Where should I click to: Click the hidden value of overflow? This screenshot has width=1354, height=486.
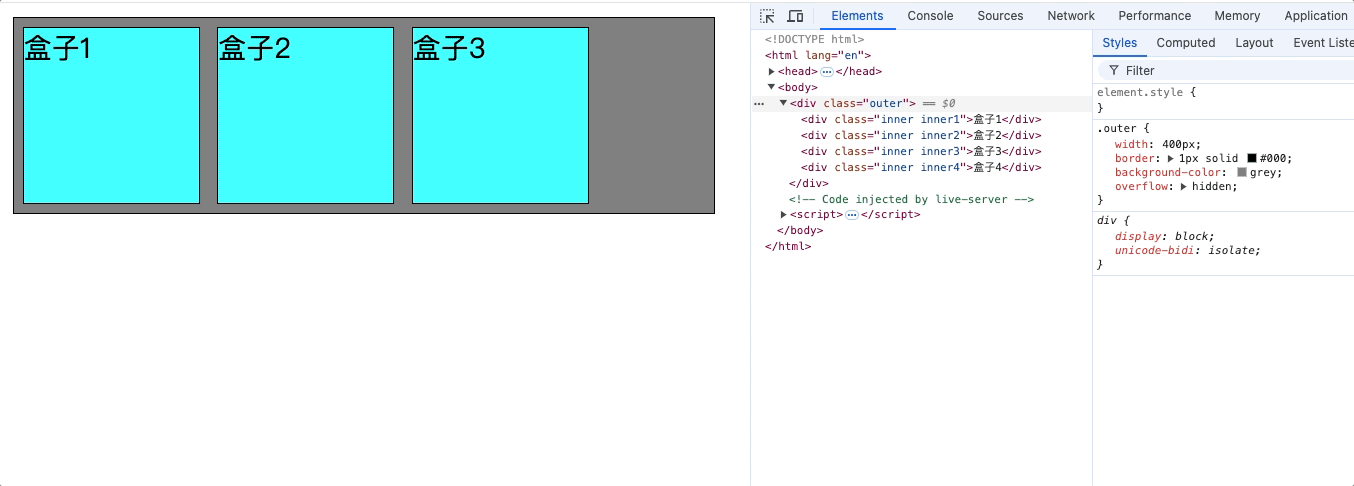point(1212,187)
